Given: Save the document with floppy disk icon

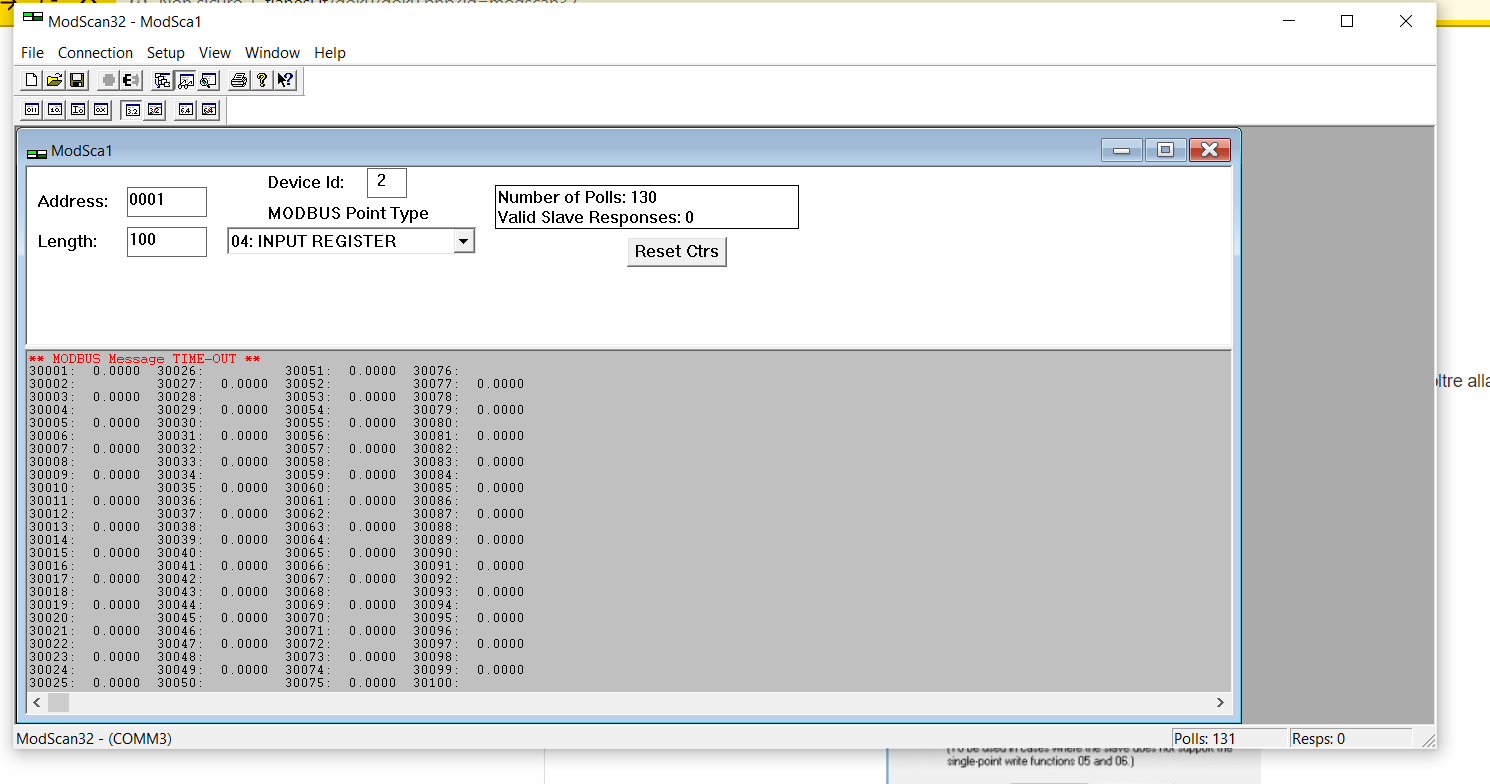Looking at the screenshot, I should tap(77, 81).
